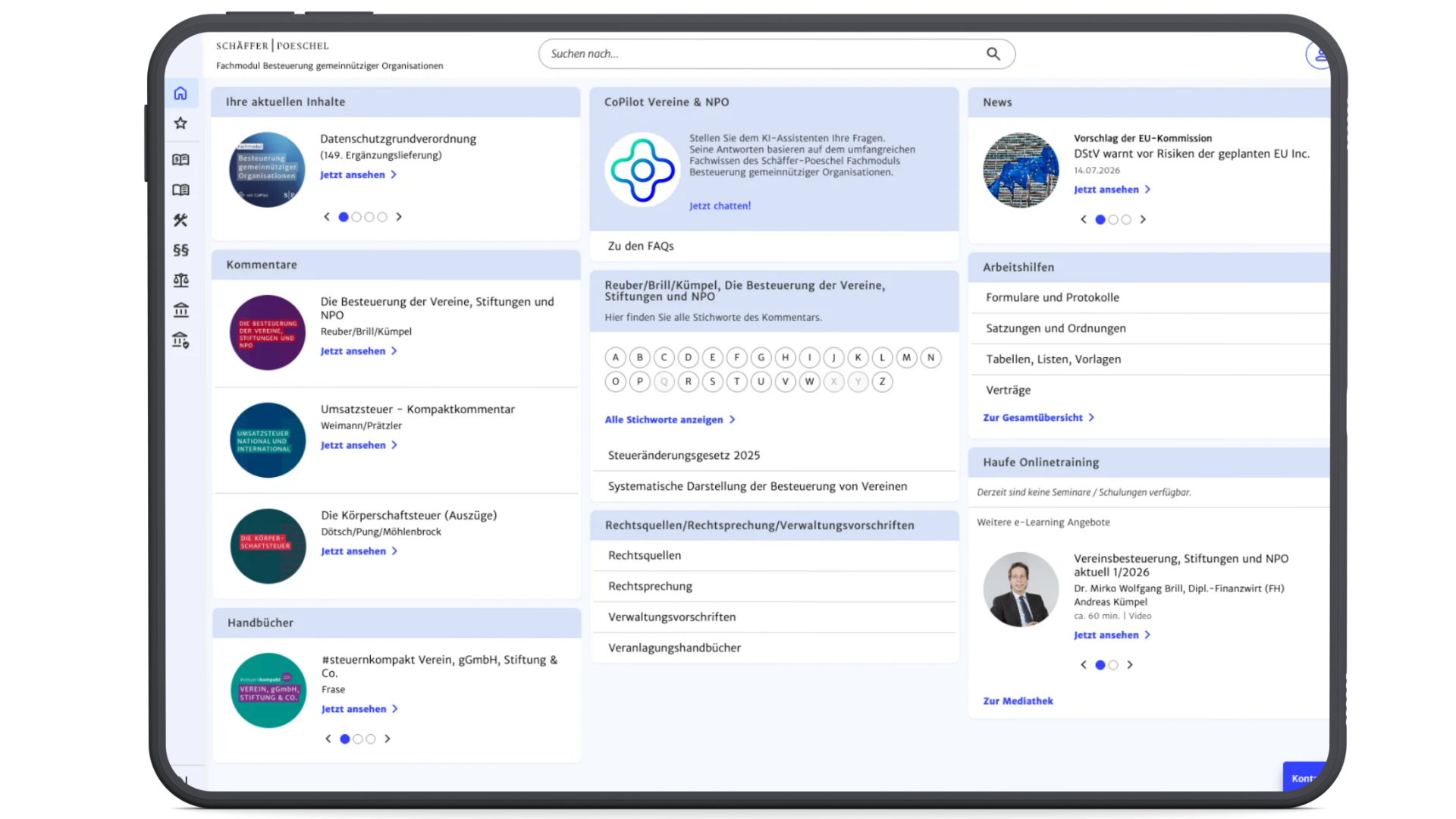The height and width of the screenshot is (819, 1456).
Task: Open Zur Gesamtübersicht link
Action: click(x=1039, y=418)
